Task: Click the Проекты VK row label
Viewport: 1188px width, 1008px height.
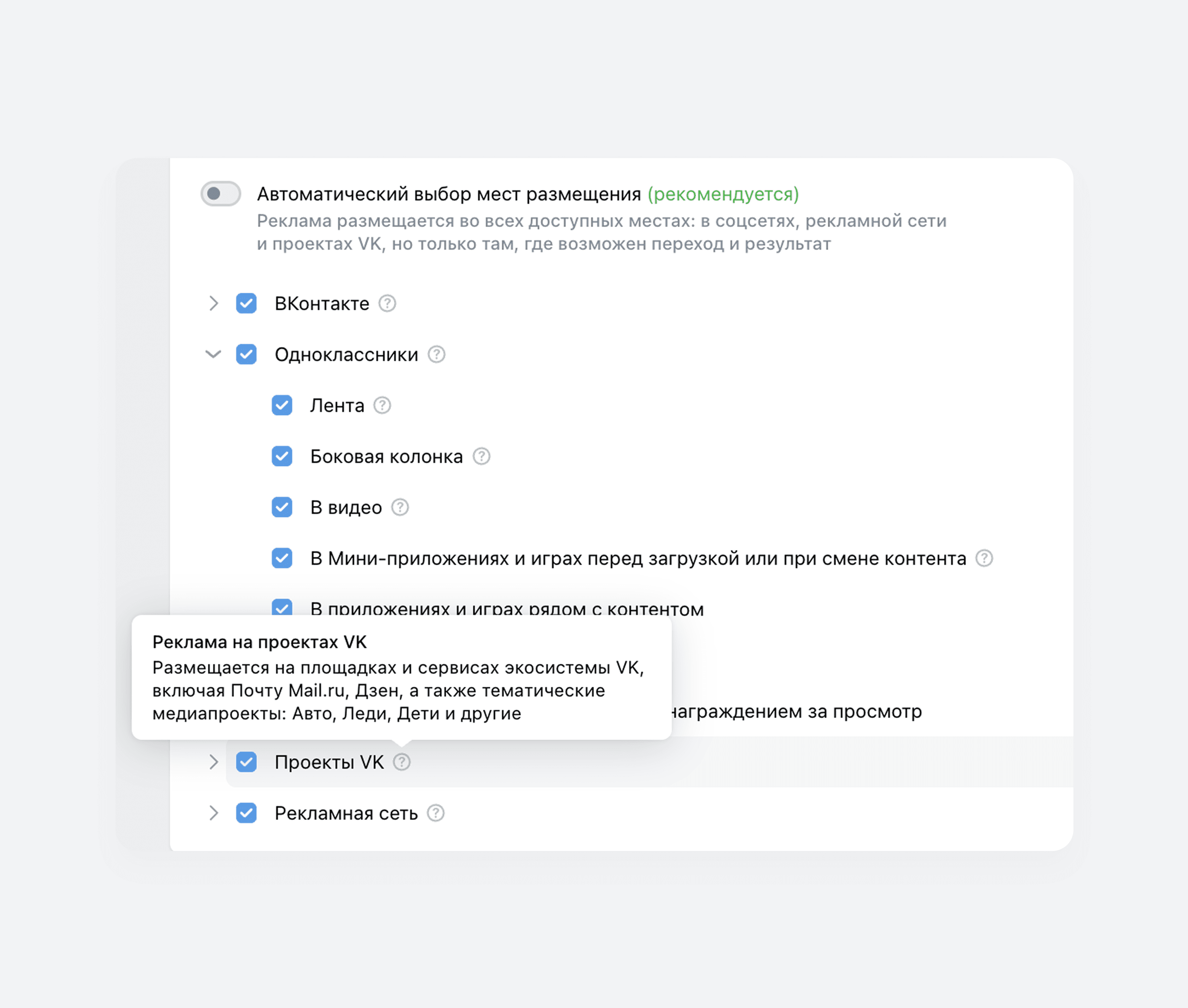Action: click(329, 762)
